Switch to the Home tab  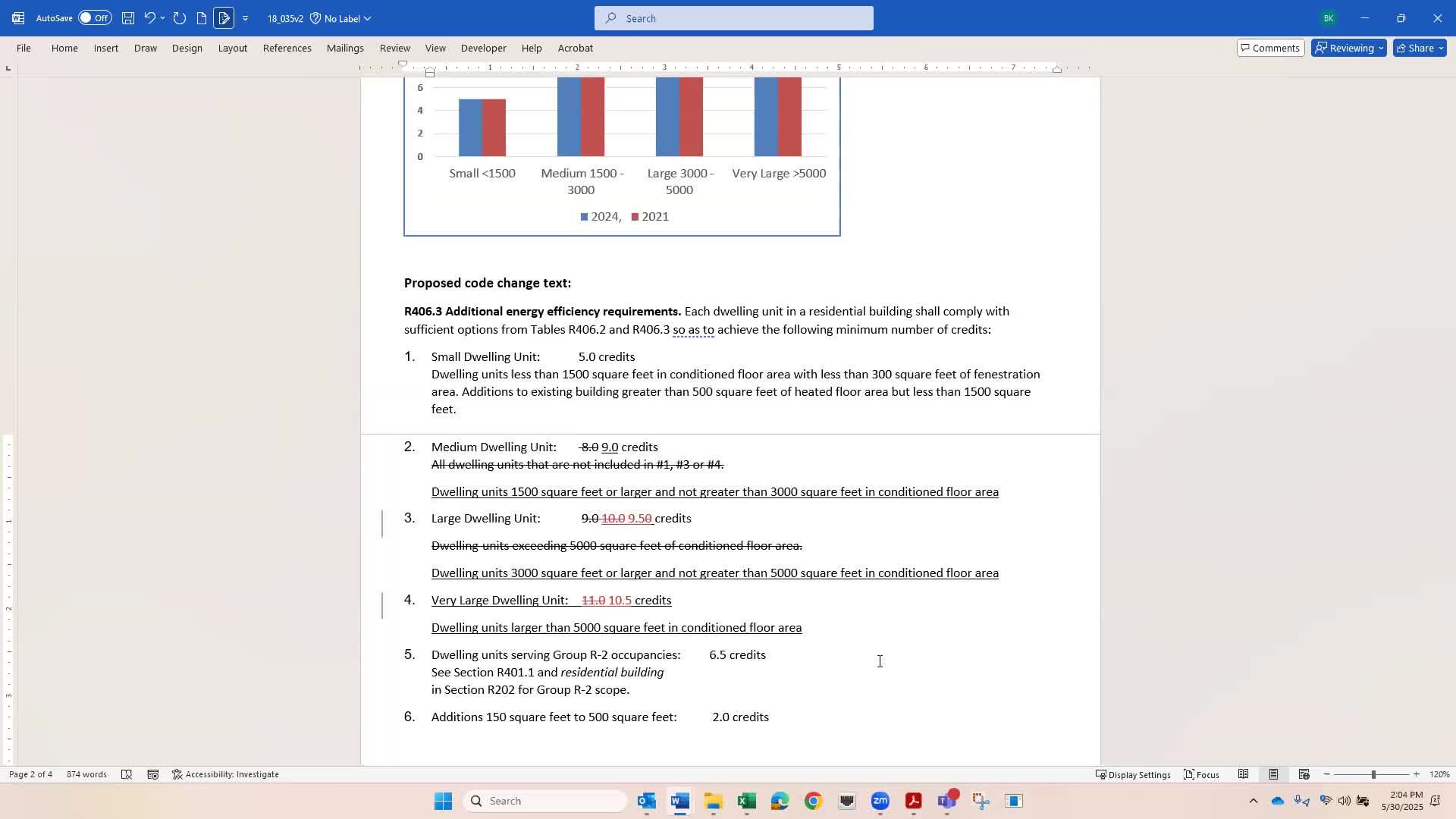64,48
